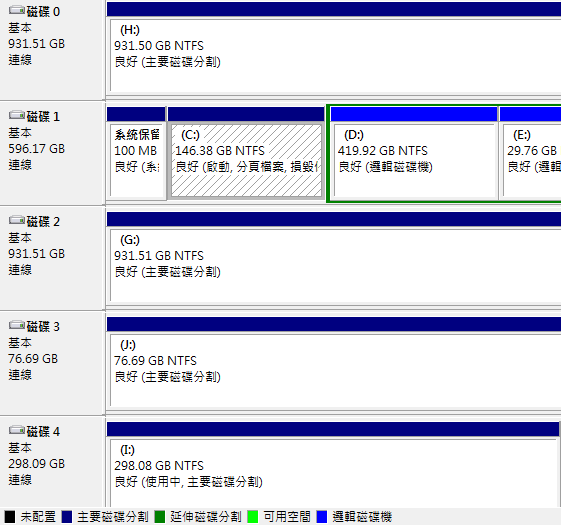Select the (G:) 931.51 GB NTFS partition
The image size is (561, 525).
tap(334, 265)
